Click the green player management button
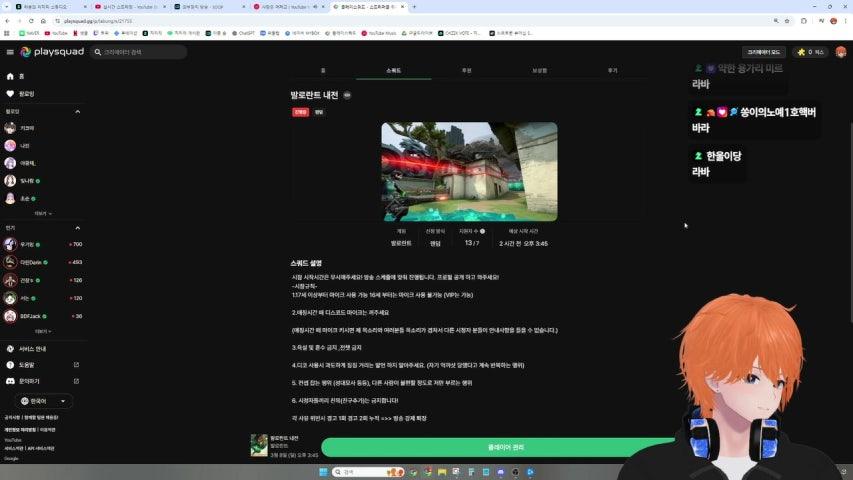 pyautogui.click(x=498, y=447)
